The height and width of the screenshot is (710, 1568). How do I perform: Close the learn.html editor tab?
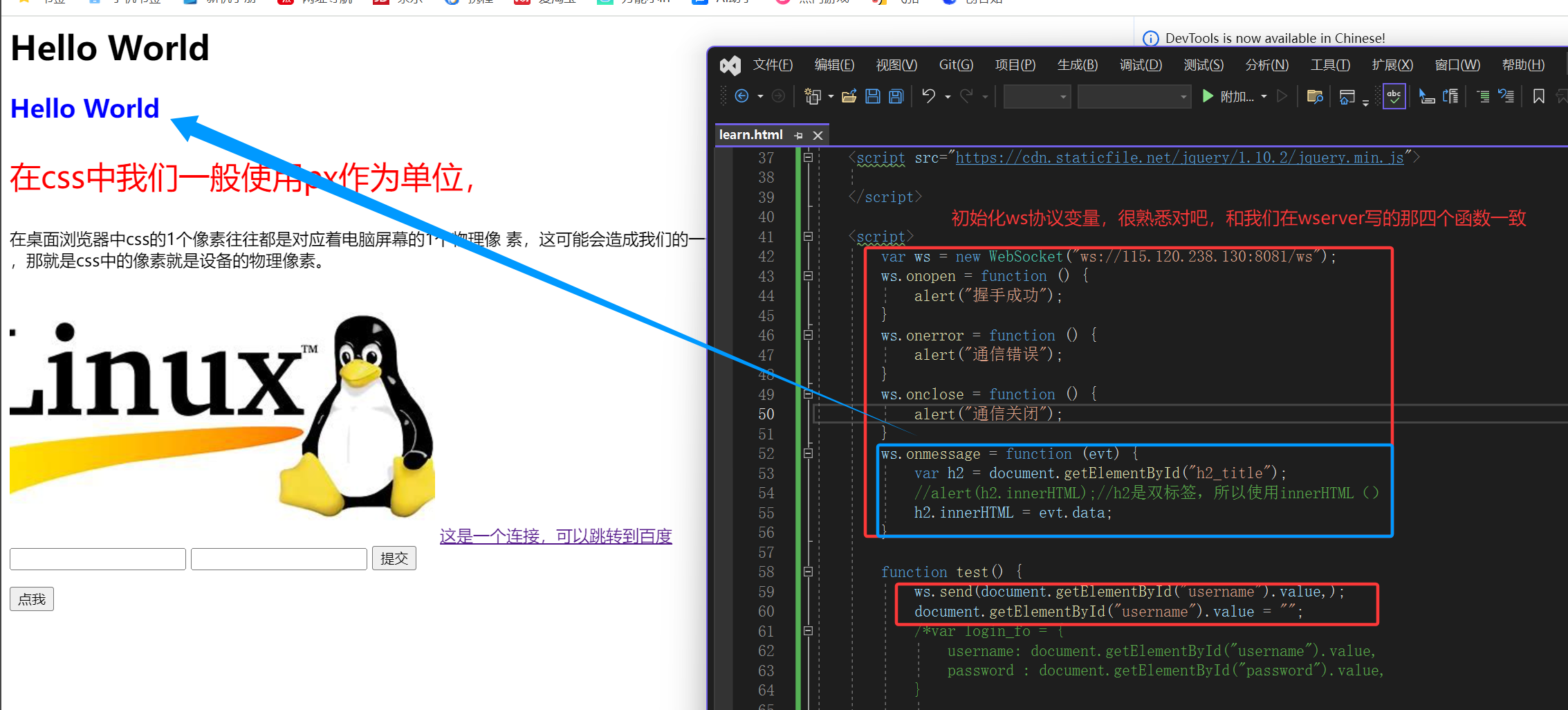click(818, 136)
